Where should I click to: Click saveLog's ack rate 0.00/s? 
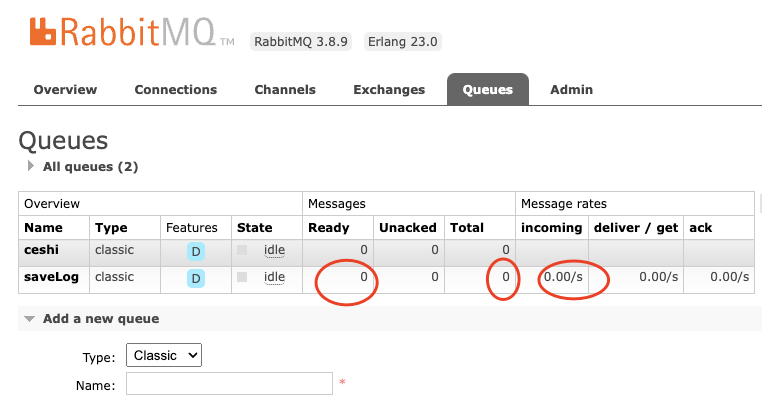point(729,277)
